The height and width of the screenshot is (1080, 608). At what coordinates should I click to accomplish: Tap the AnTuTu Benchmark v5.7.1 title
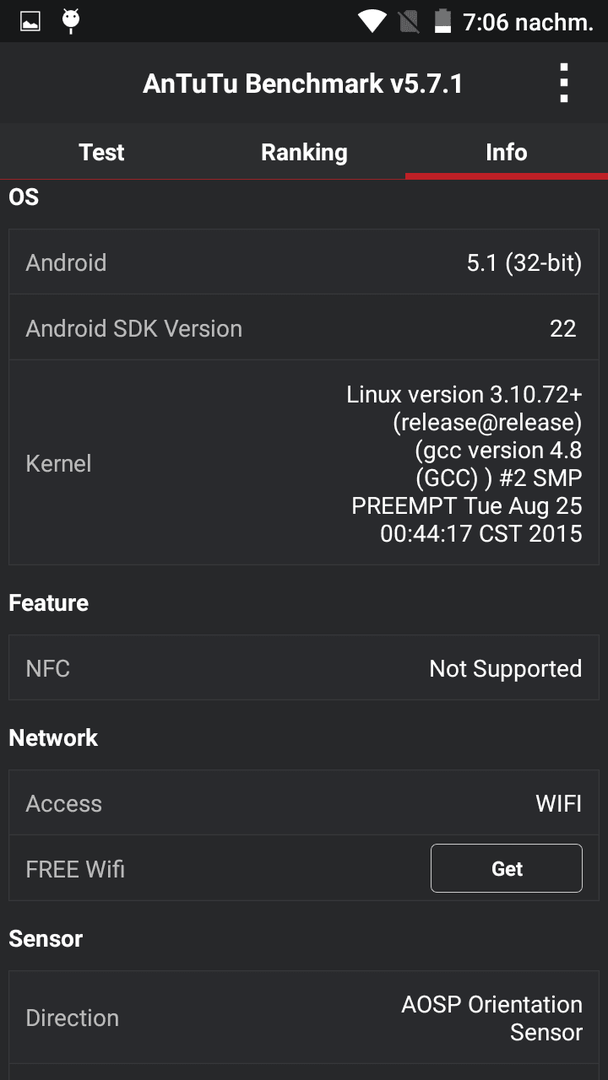point(302,84)
